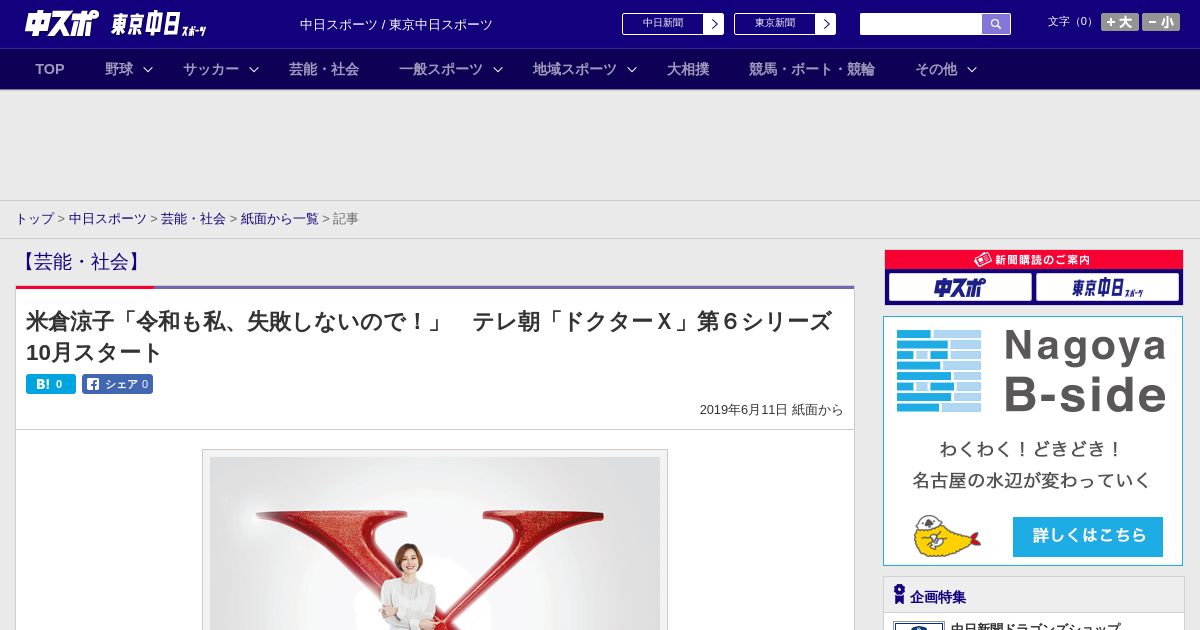Go to the TOP menu item
Image resolution: width=1200 pixels, height=630 pixels.
[50, 69]
